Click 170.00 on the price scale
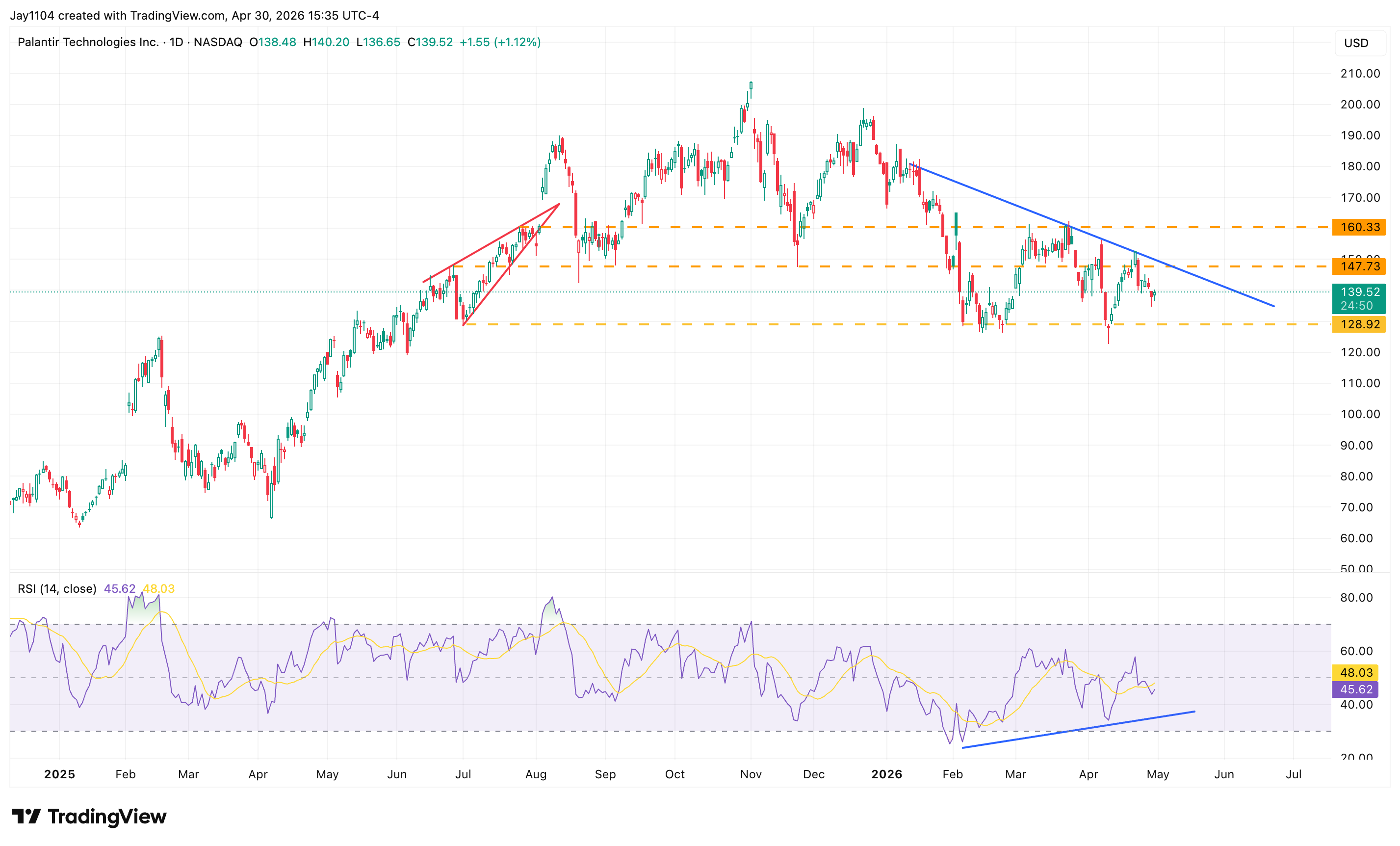Screen dimensions: 1400x846 point(1360,197)
